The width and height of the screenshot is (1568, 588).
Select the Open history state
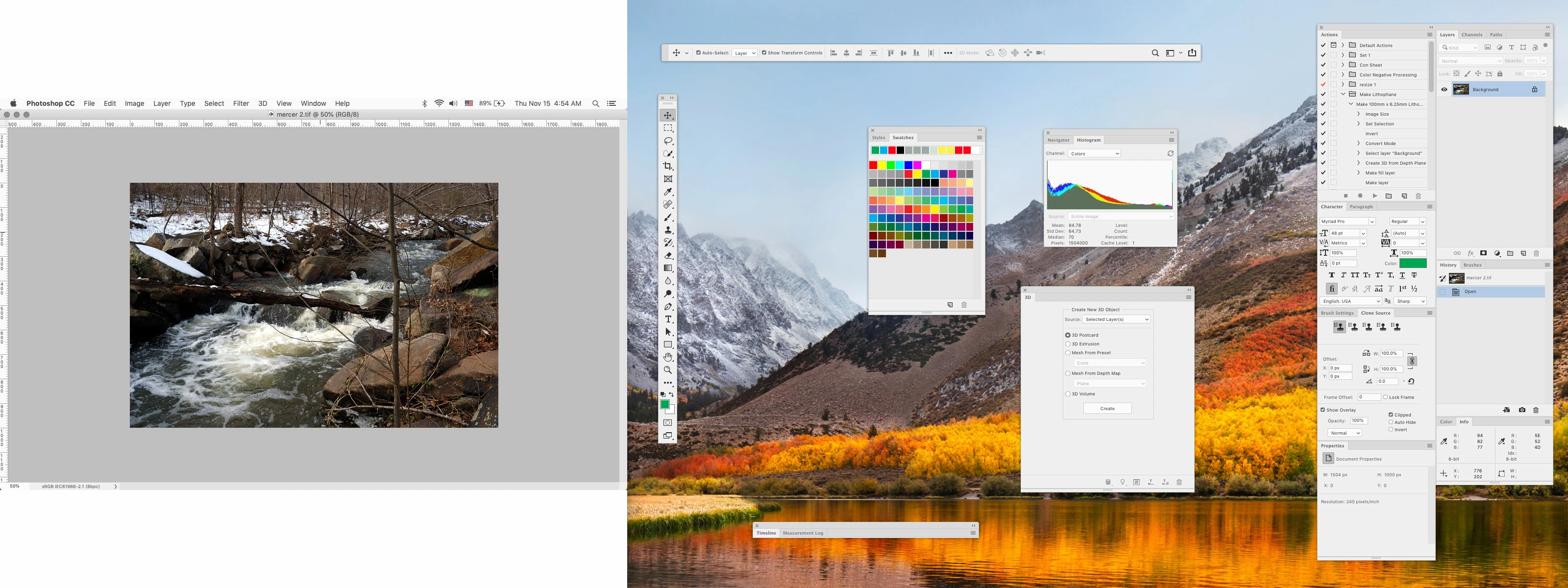pyautogui.click(x=1470, y=292)
